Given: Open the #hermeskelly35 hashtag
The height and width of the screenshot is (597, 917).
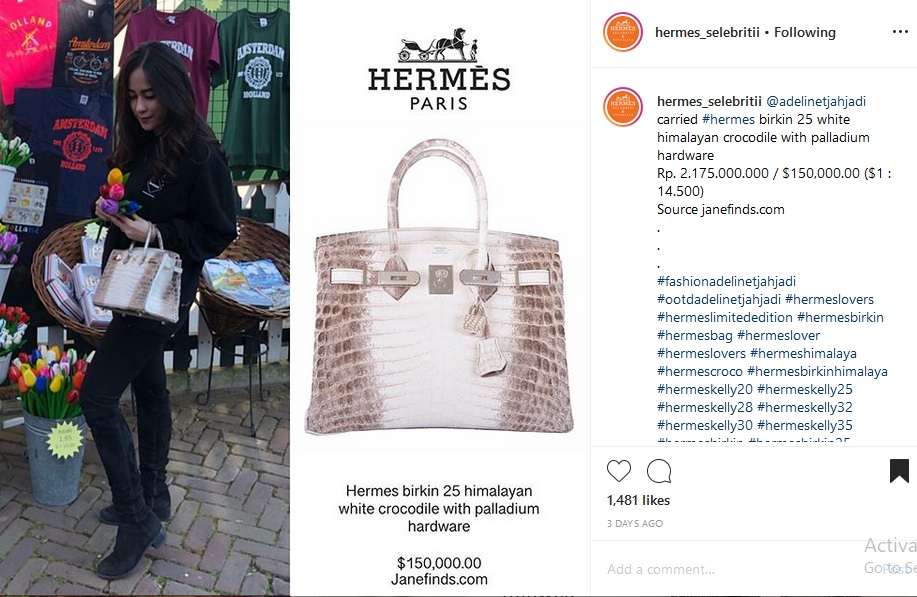Looking at the screenshot, I should (x=805, y=426).
